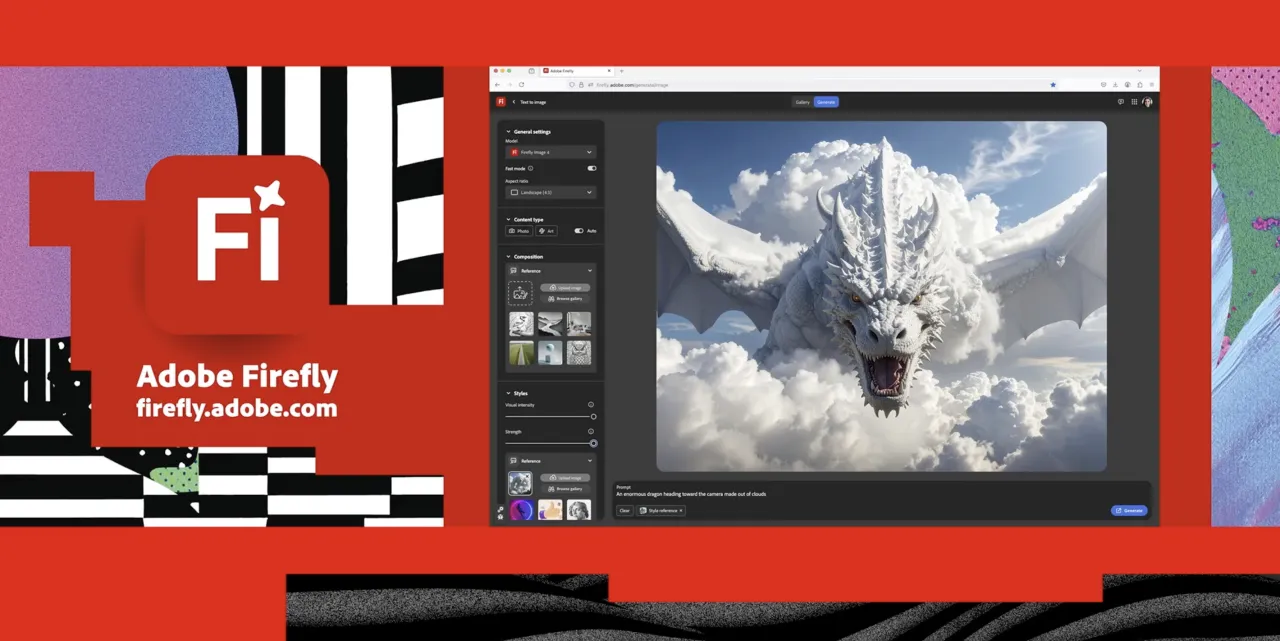Image resolution: width=1280 pixels, height=641 pixels.
Task: Click the composition image drop placeholder
Action: (x=520, y=293)
